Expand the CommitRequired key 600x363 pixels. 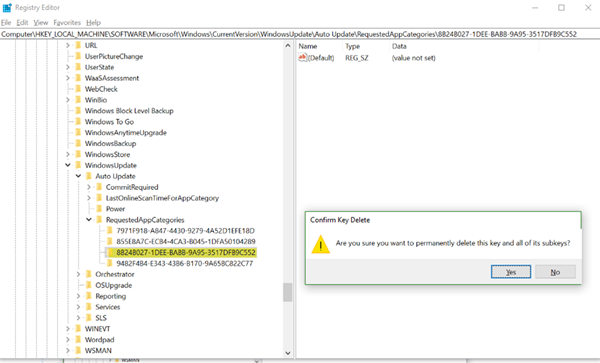(x=89, y=187)
